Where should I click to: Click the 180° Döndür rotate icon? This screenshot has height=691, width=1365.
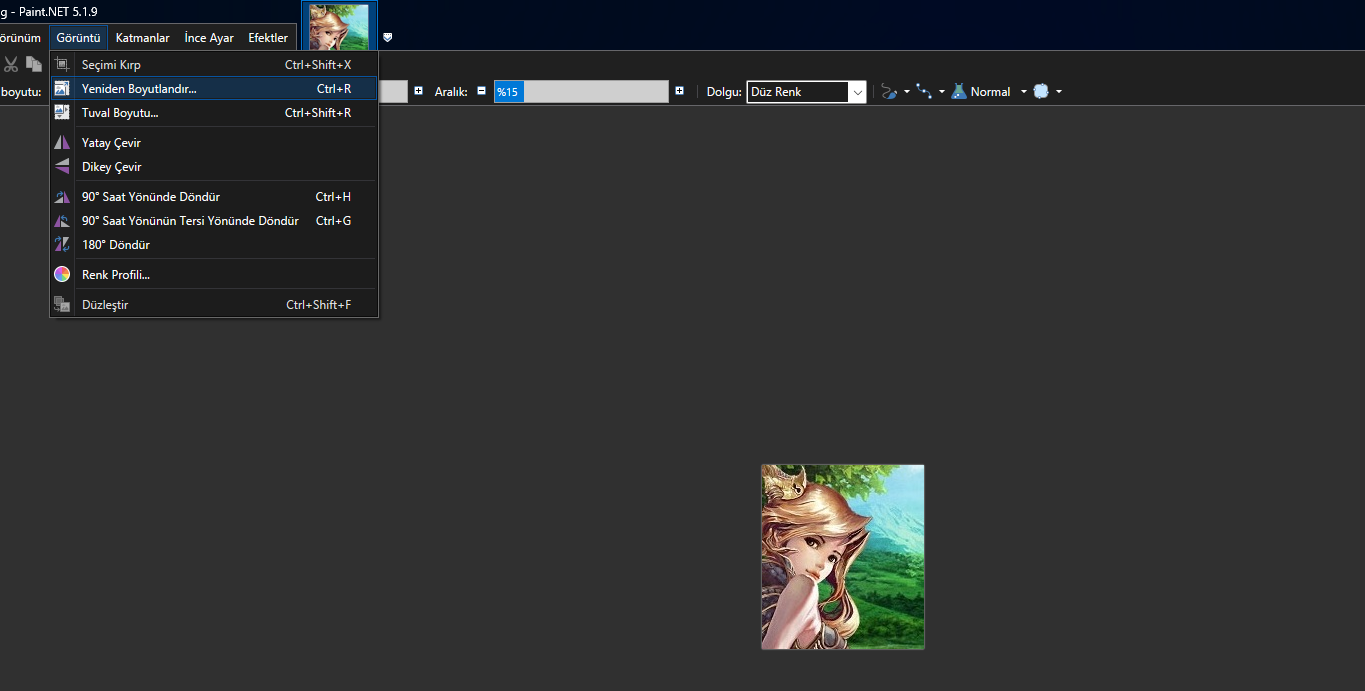coord(61,244)
